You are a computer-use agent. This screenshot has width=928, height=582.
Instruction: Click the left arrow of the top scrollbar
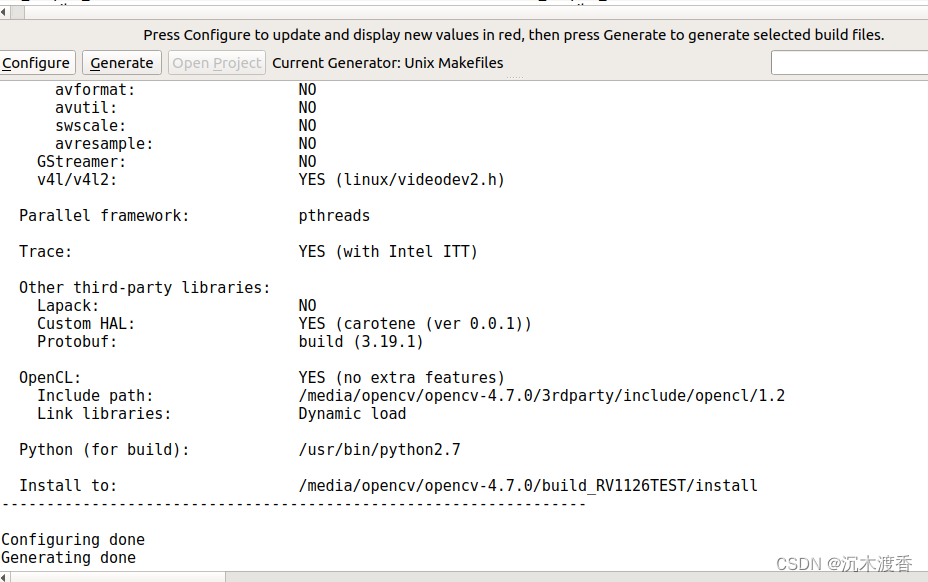(x=5, y=12)
